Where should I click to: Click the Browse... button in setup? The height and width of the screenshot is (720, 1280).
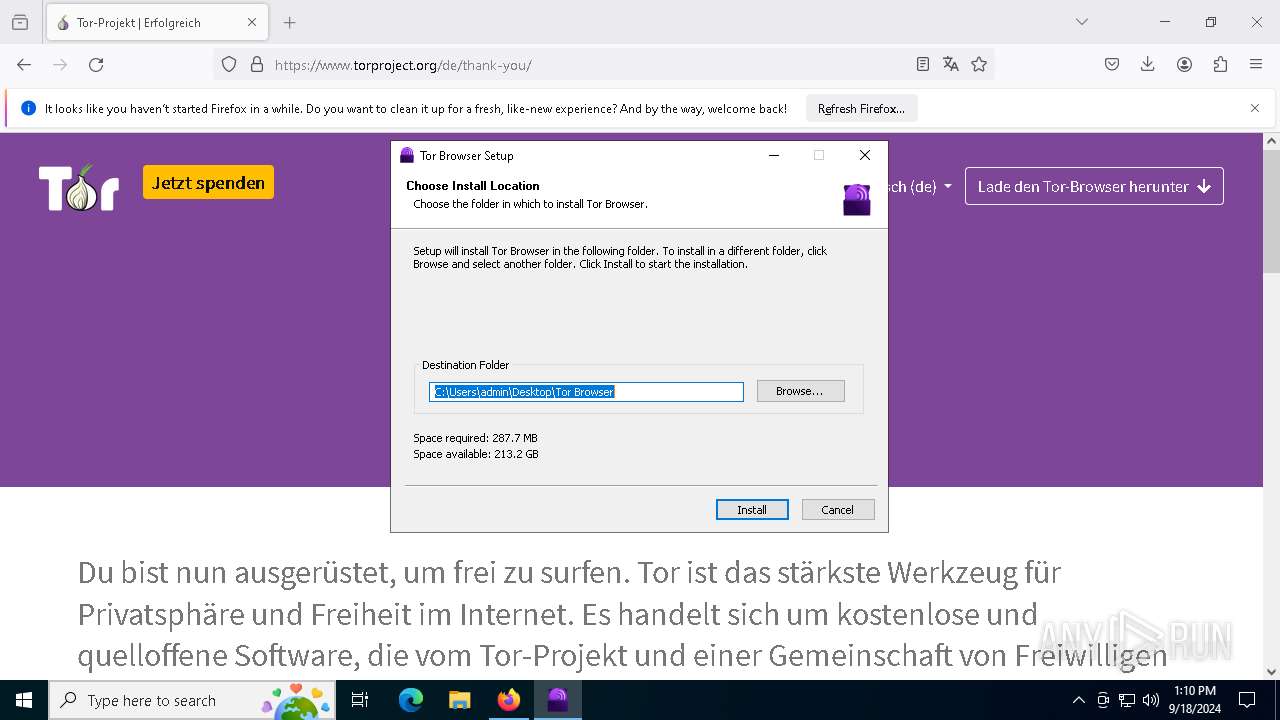800,391
